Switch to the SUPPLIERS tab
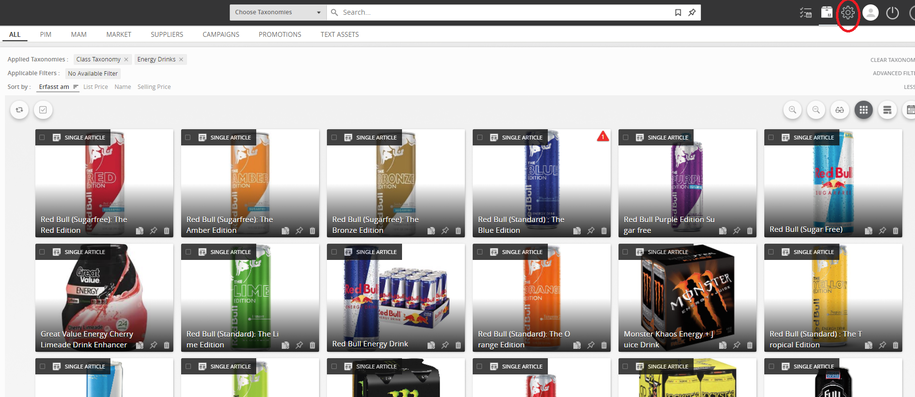 tap(167, 34)
